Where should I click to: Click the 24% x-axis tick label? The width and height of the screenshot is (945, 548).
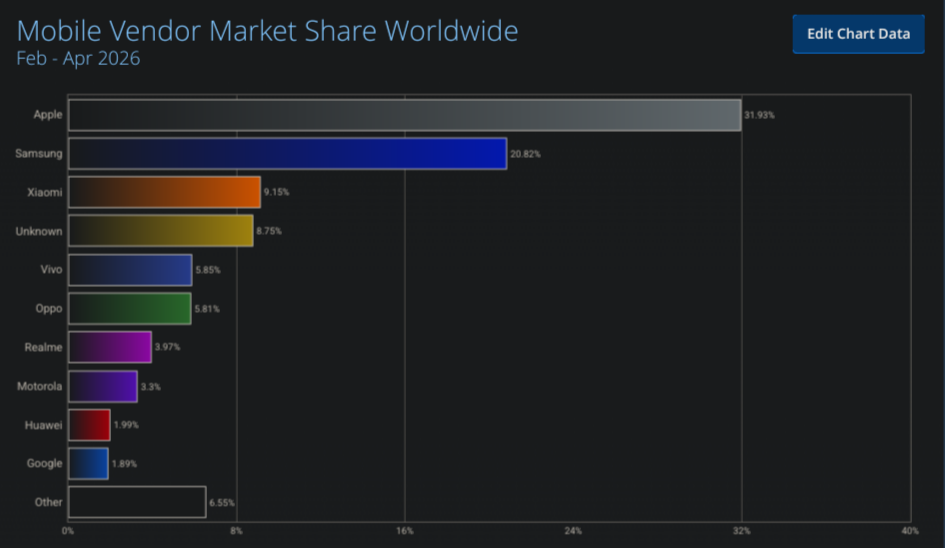click(x=573, y=531)
